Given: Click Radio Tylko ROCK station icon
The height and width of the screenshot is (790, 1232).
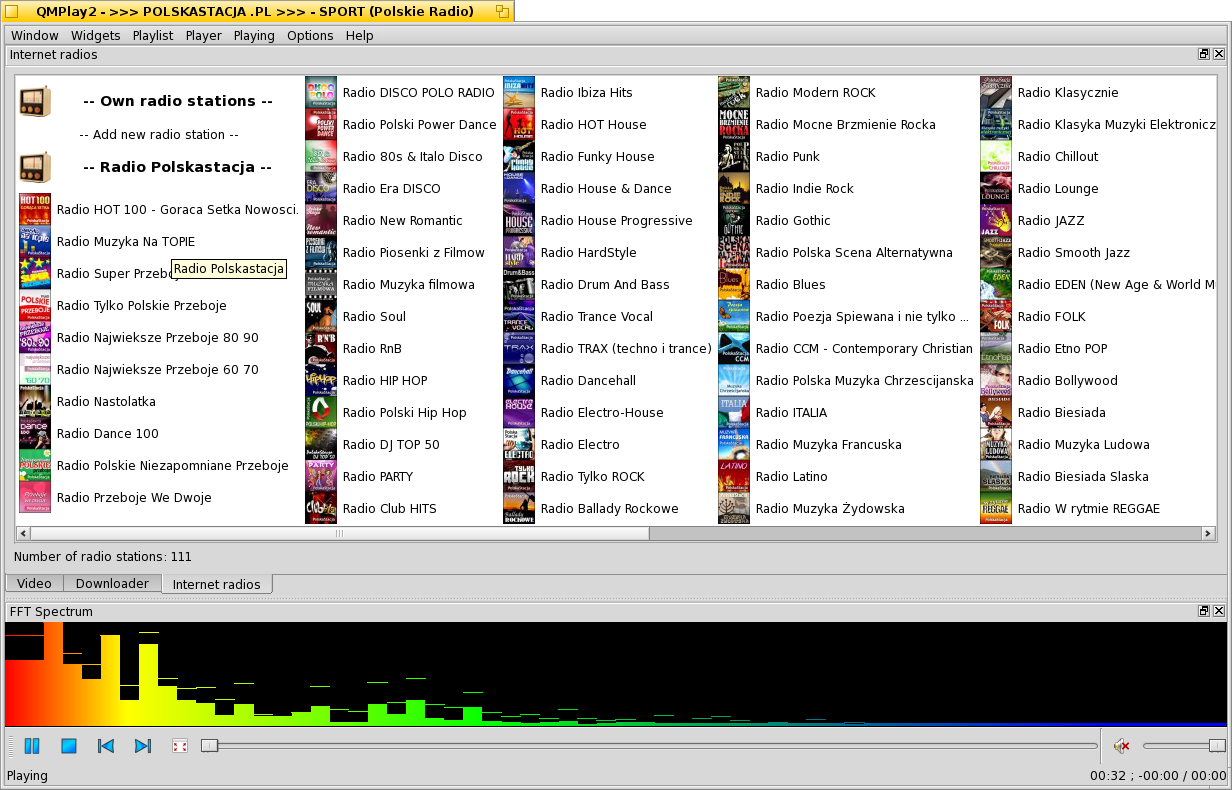Looking at the screenshot, I should pos(519,476).
